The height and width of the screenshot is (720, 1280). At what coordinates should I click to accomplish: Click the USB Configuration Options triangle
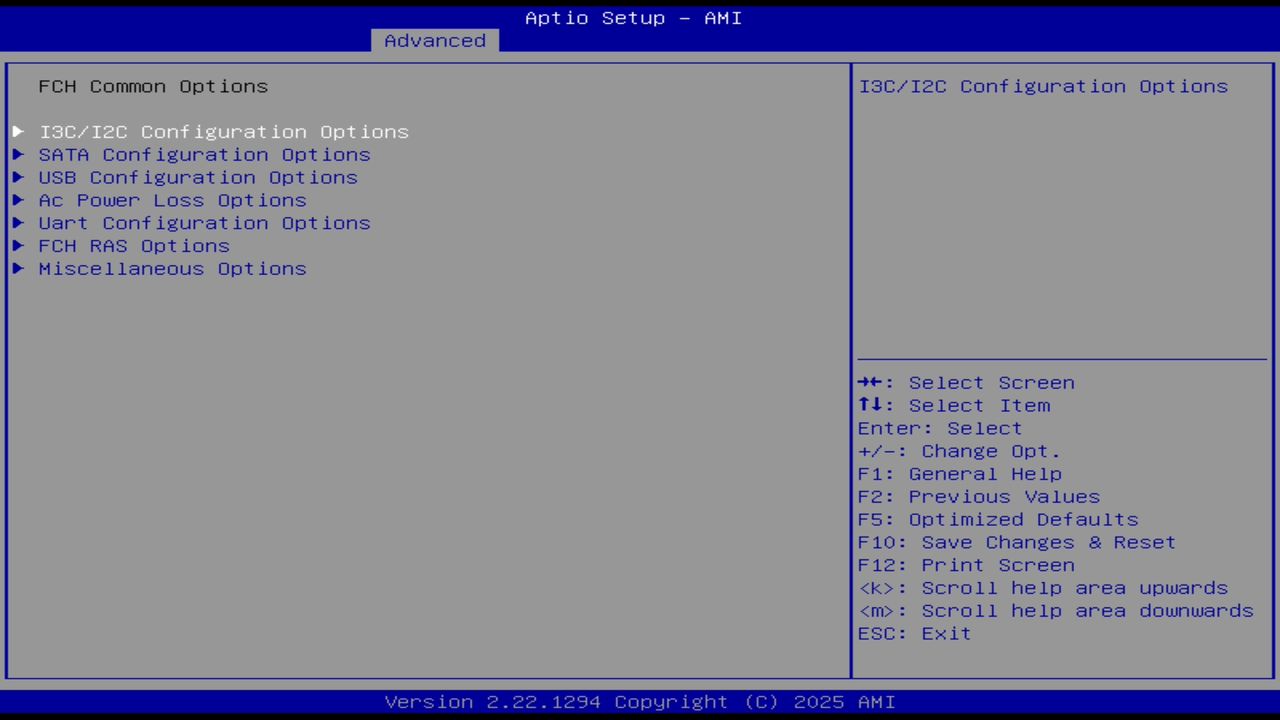18,177
